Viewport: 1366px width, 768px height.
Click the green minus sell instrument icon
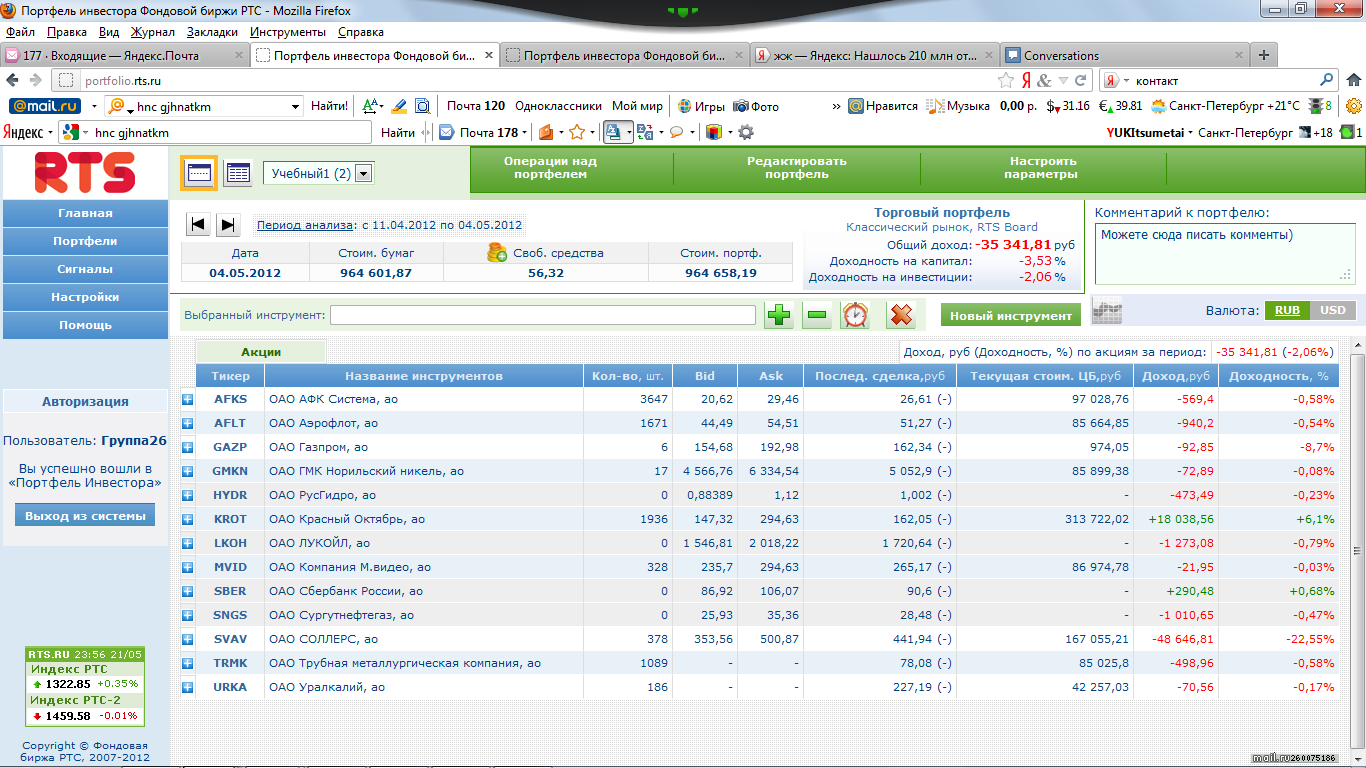(816, 315)
